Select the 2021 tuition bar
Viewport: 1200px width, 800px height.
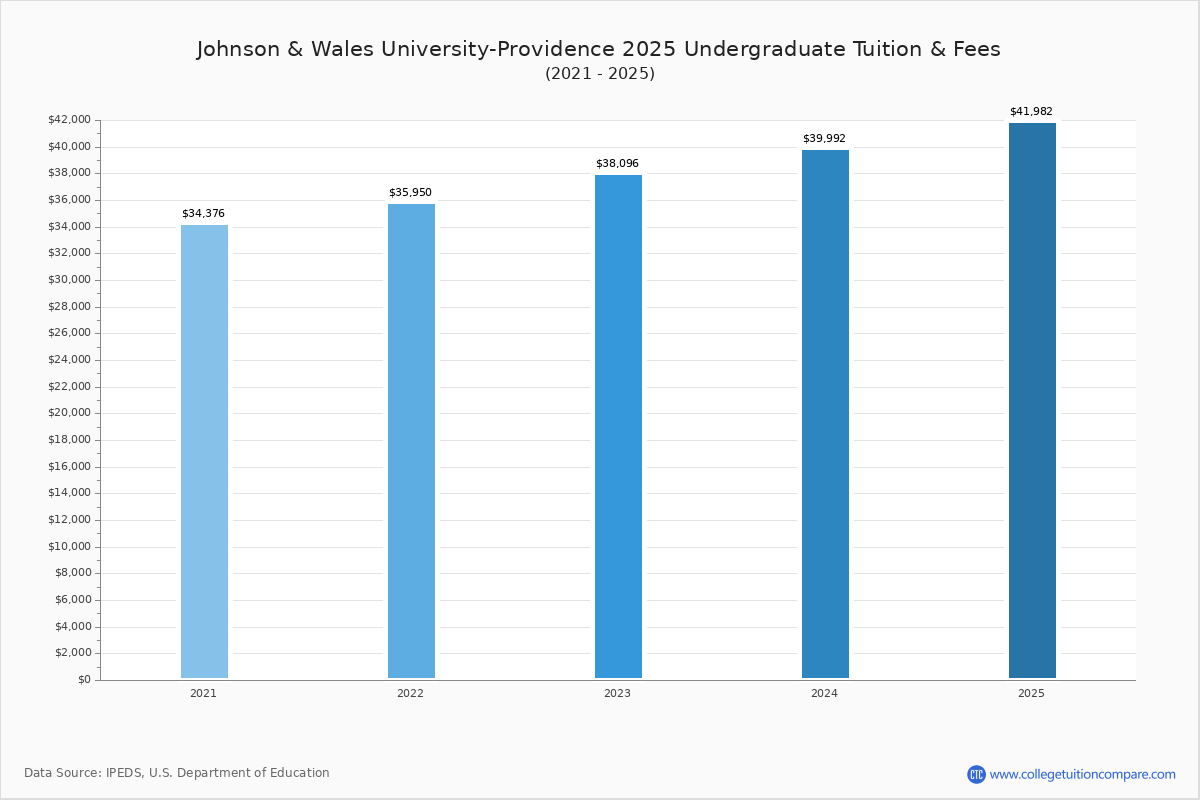[203, 450]
